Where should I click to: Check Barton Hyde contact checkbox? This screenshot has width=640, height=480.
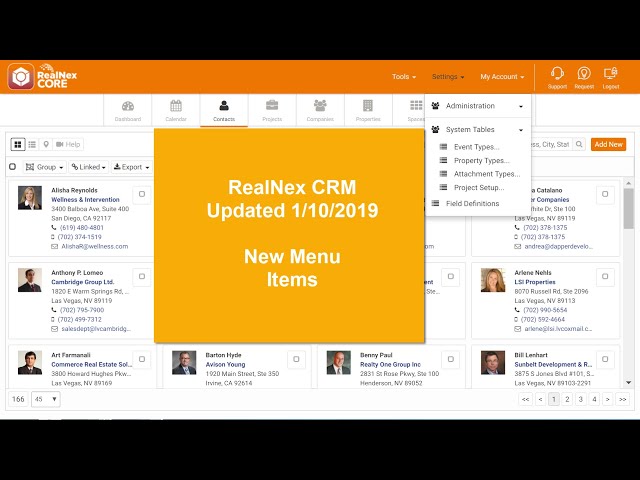pyautogui.click(x=296, y=359)
